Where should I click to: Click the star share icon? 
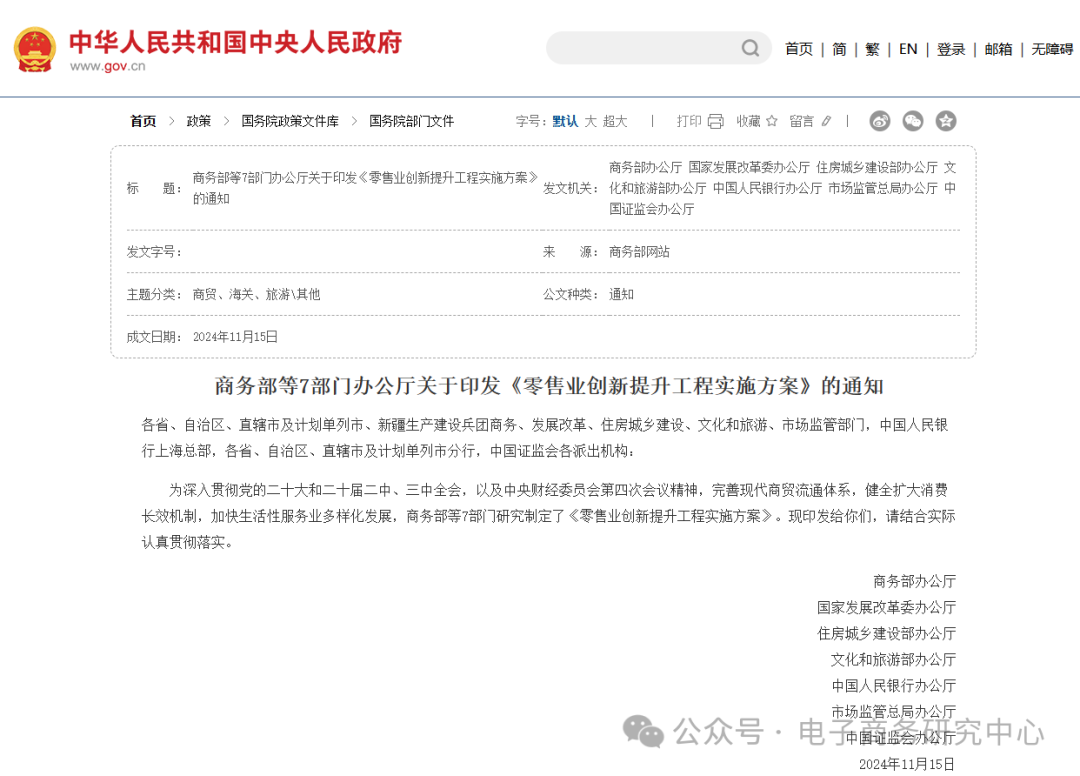pos(945,121)
